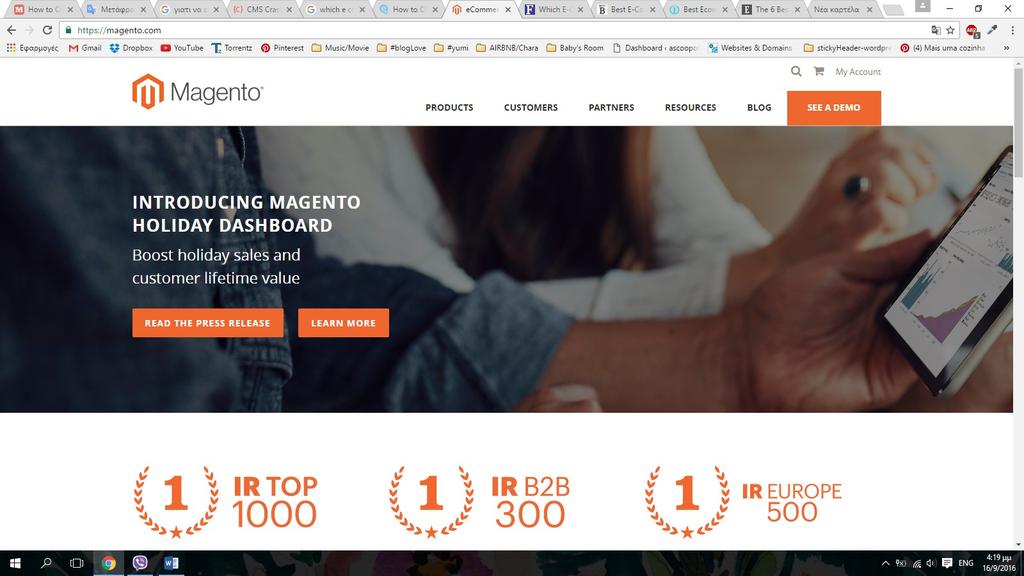
Task: Click the IR EUROPE 500 award badge
Action: coord(743,502)
